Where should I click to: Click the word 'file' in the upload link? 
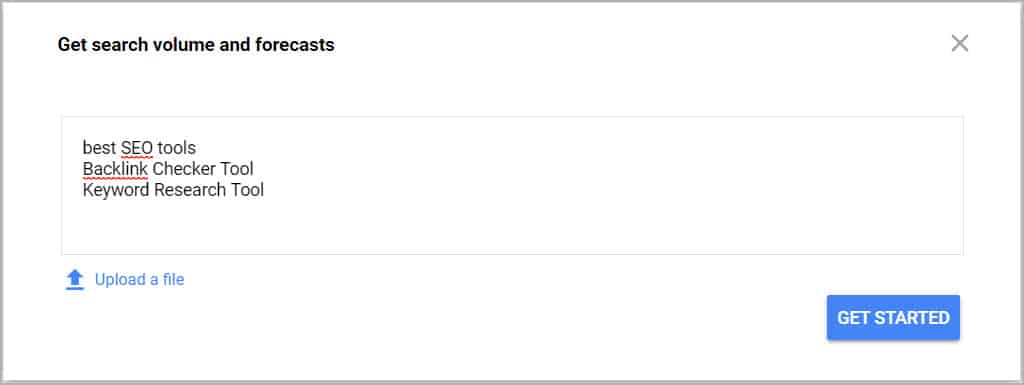(173, 279)
